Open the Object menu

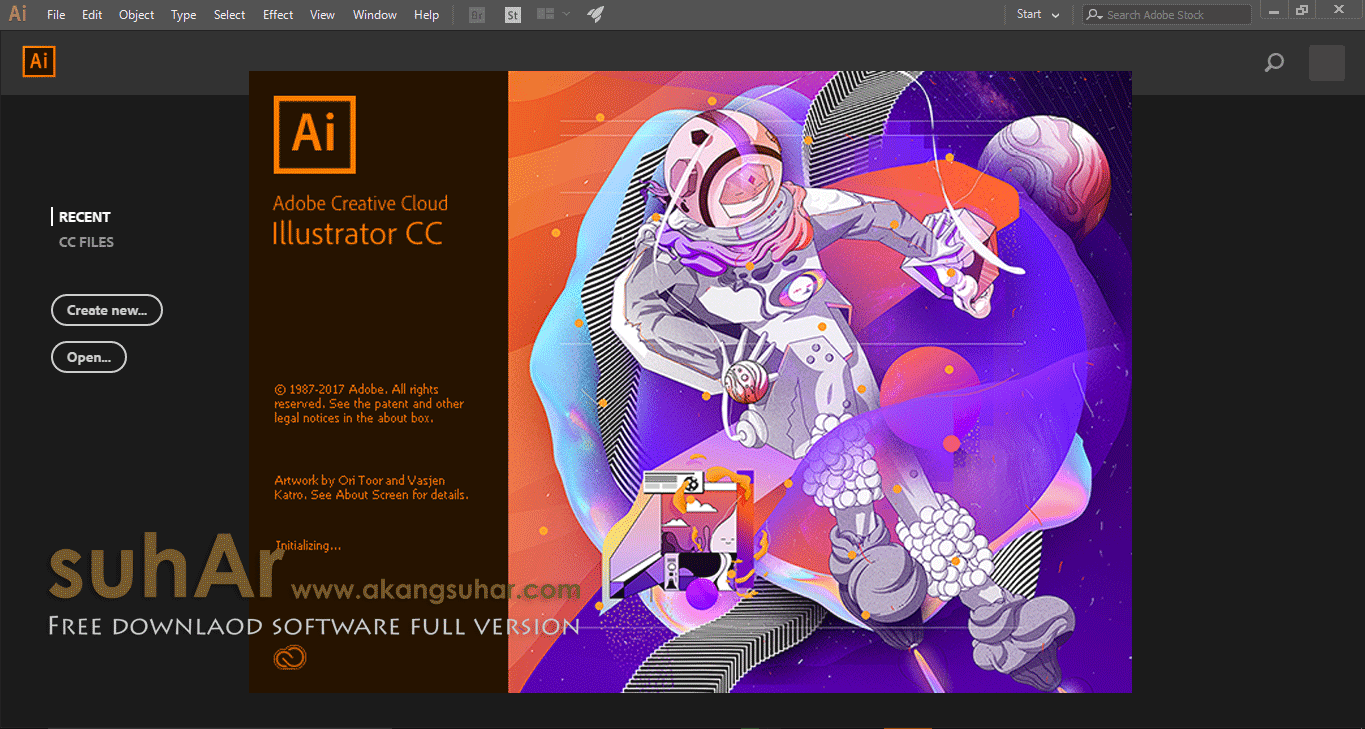coord(136,15)
